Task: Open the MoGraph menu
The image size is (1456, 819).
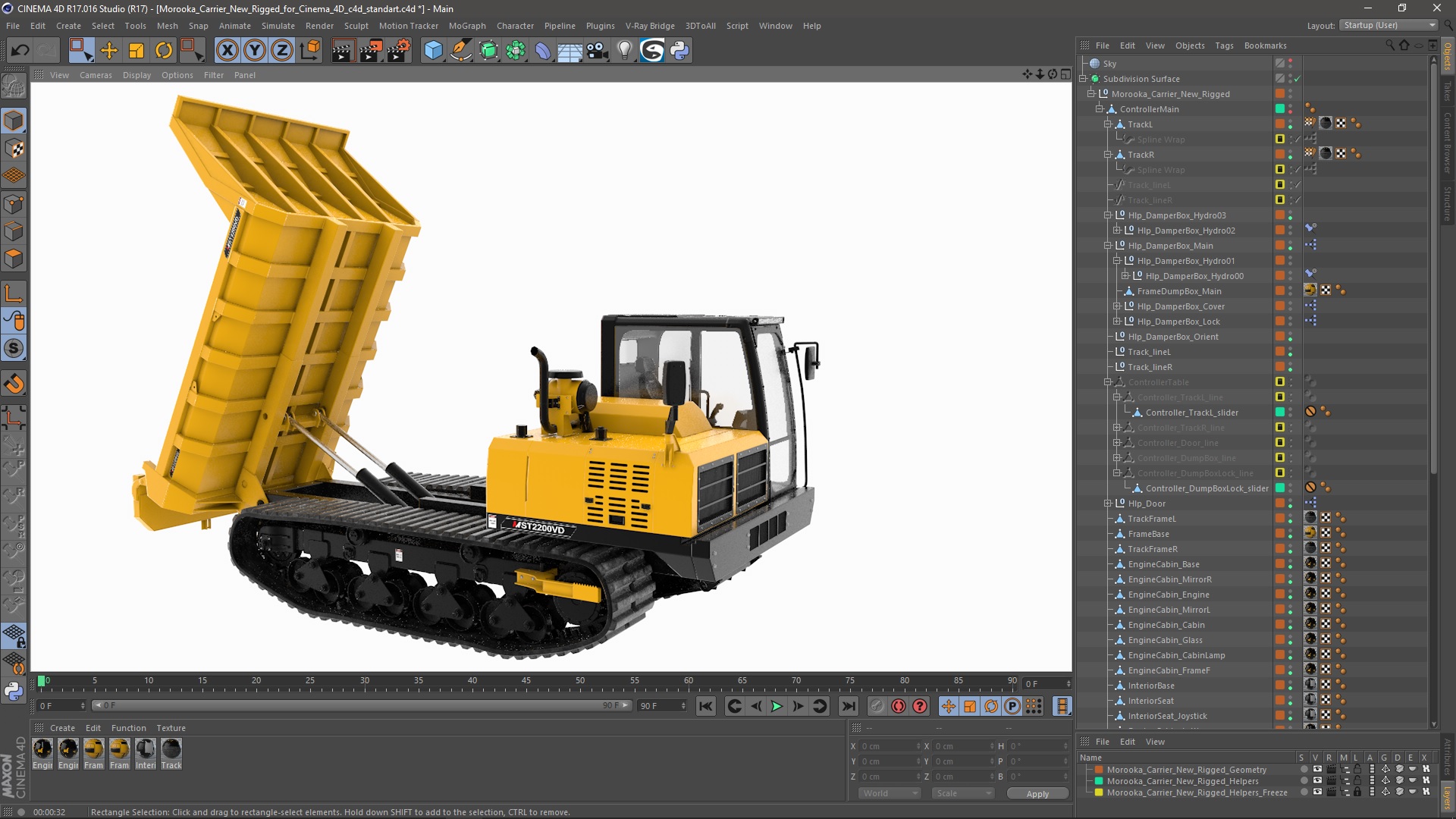Action: 467,26
